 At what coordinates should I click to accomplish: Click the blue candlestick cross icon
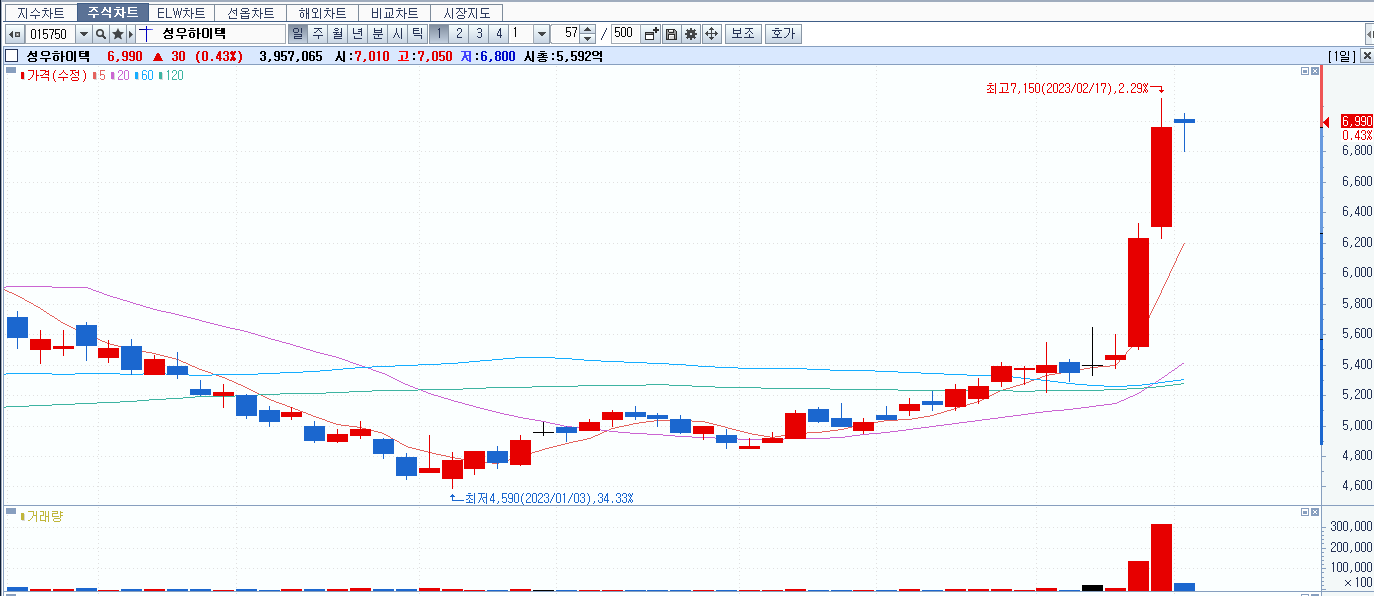point(146,34)
